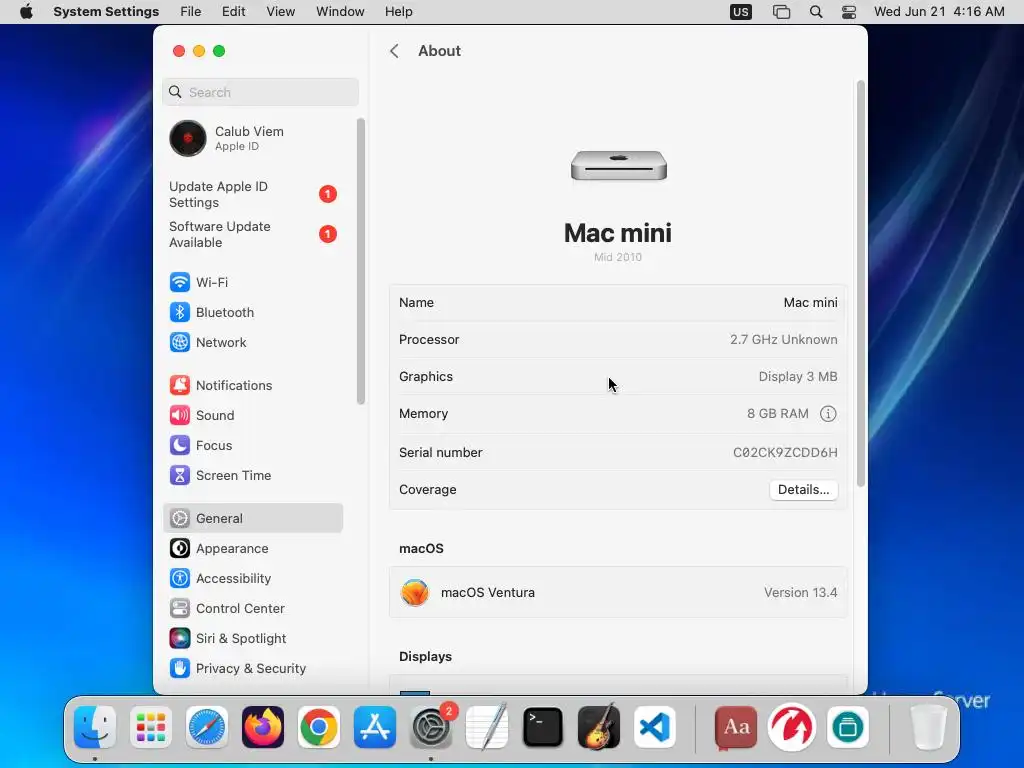Open the Appearance sidebar icon
The width and height of the screenshot is (1024, 768).
point(180,549)
